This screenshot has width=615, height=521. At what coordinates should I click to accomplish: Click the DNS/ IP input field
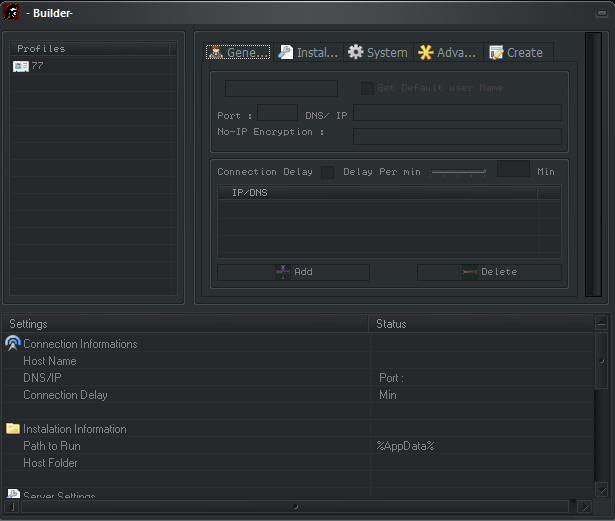(x=457, y=113)
